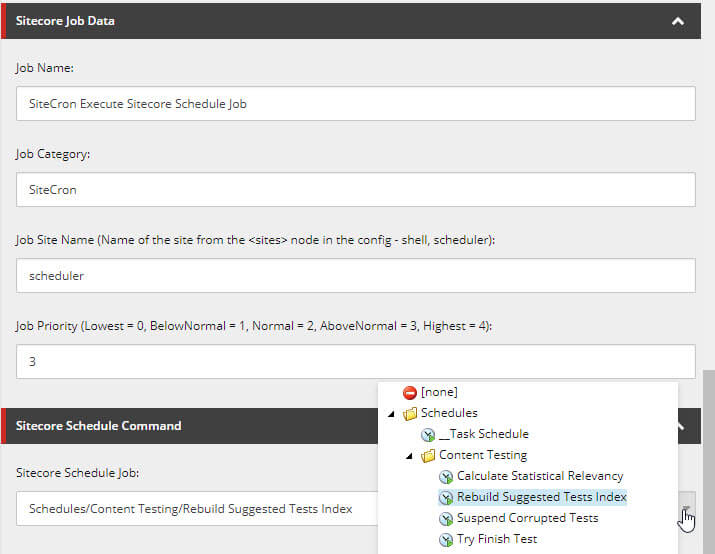The width and height of the screenshot is (715, 554).
Task: Select Calculate Statistical Relevancy schedule
Action: click(540, 477)
